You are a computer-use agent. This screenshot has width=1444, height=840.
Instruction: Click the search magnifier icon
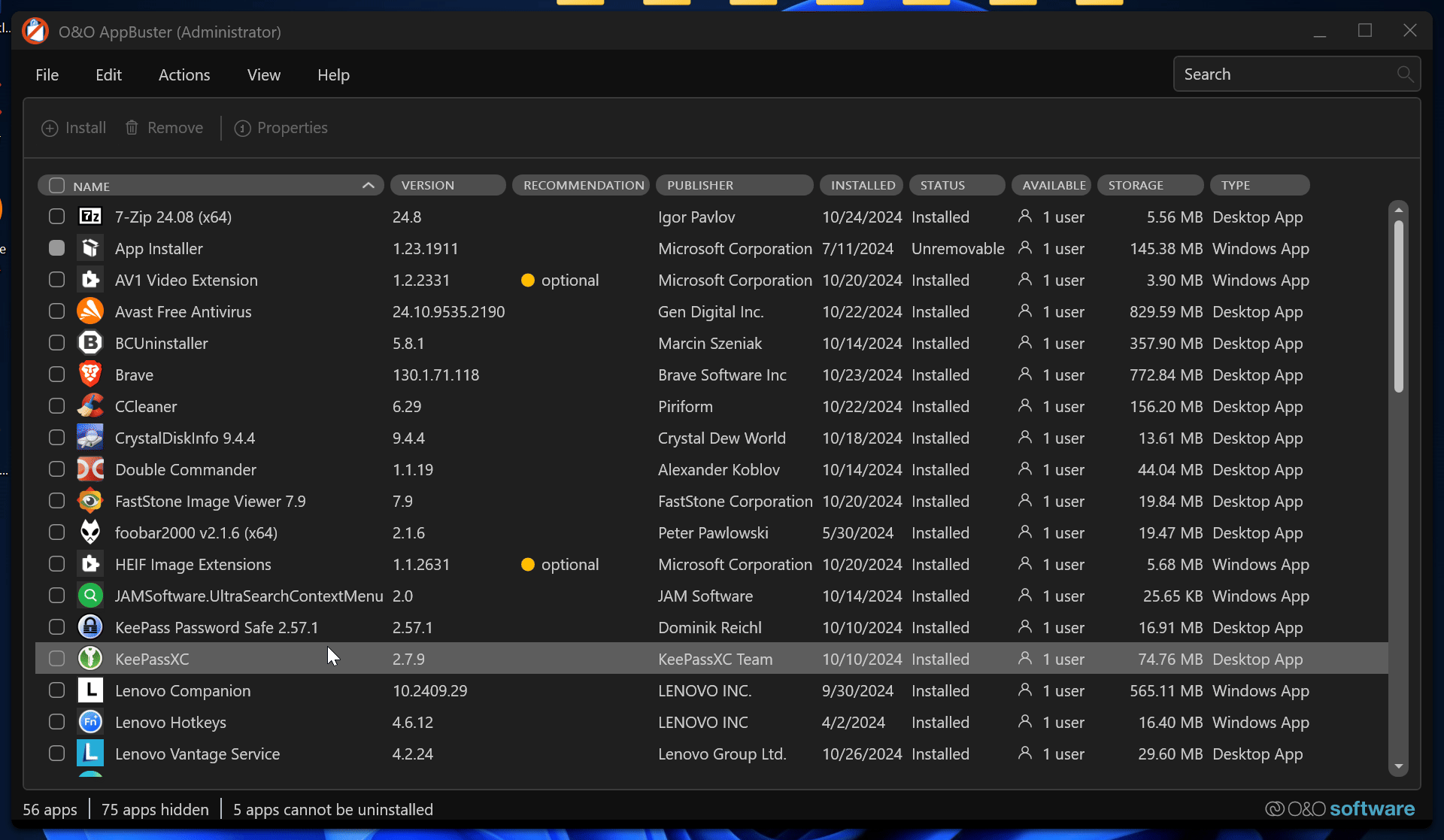pos(1404,74)
